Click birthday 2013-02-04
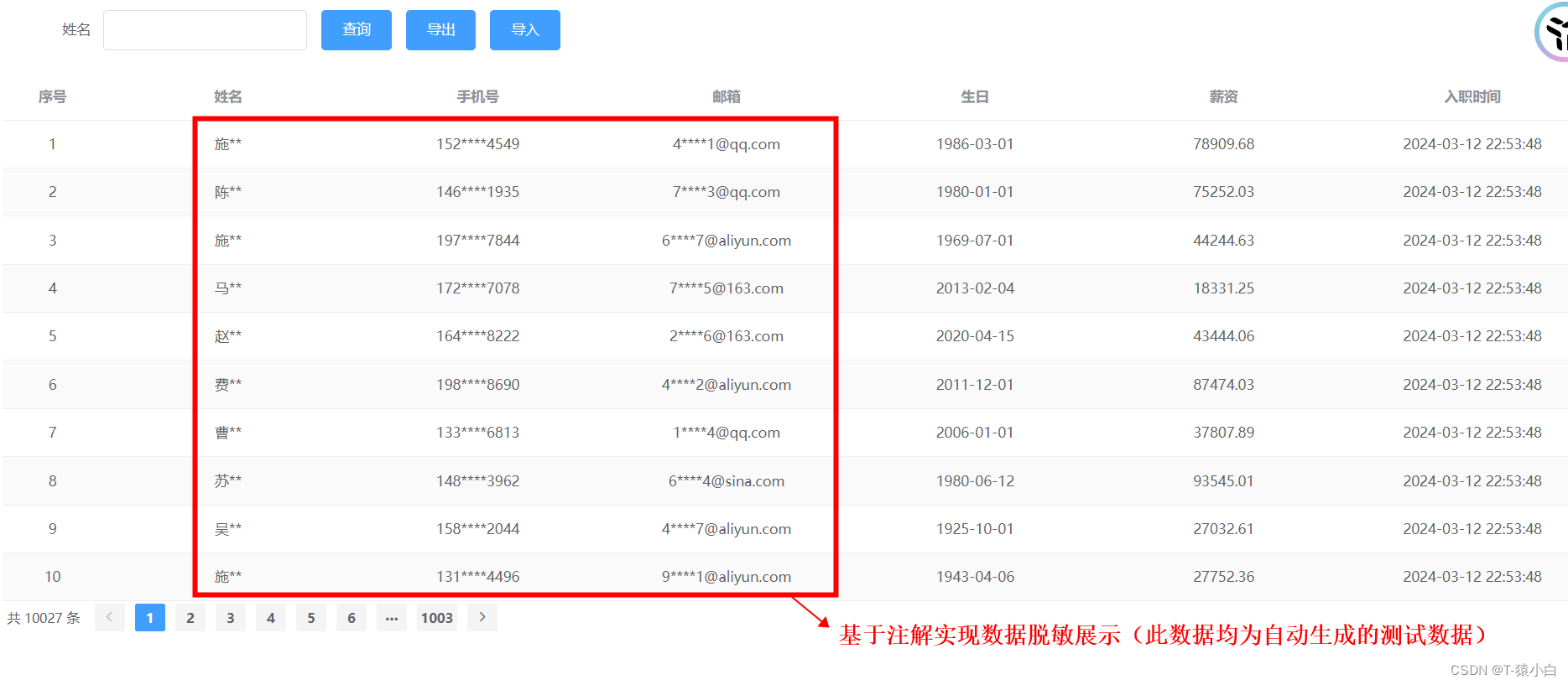 pos(975,288)
